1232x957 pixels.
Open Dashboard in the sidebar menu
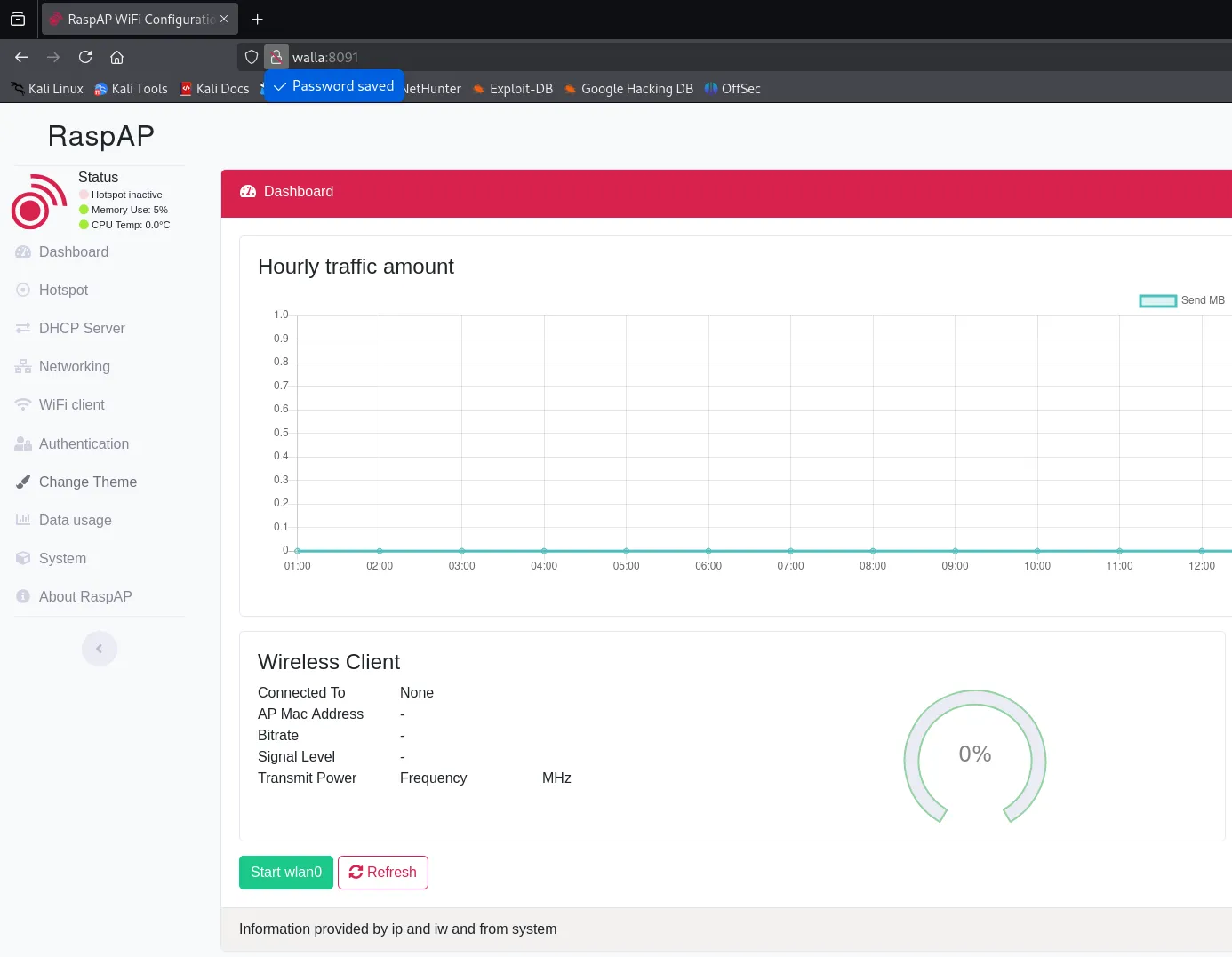[x=74, y=252]
